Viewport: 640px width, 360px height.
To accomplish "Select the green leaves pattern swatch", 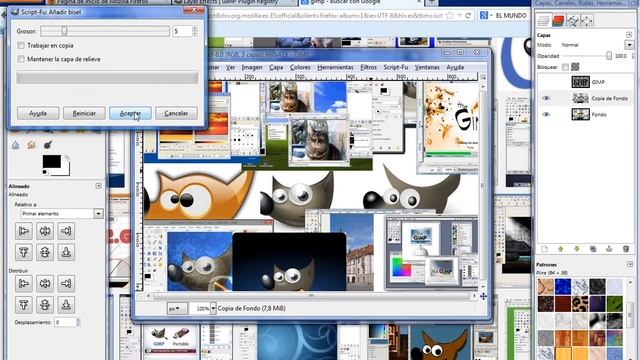I will pos(614,304).
